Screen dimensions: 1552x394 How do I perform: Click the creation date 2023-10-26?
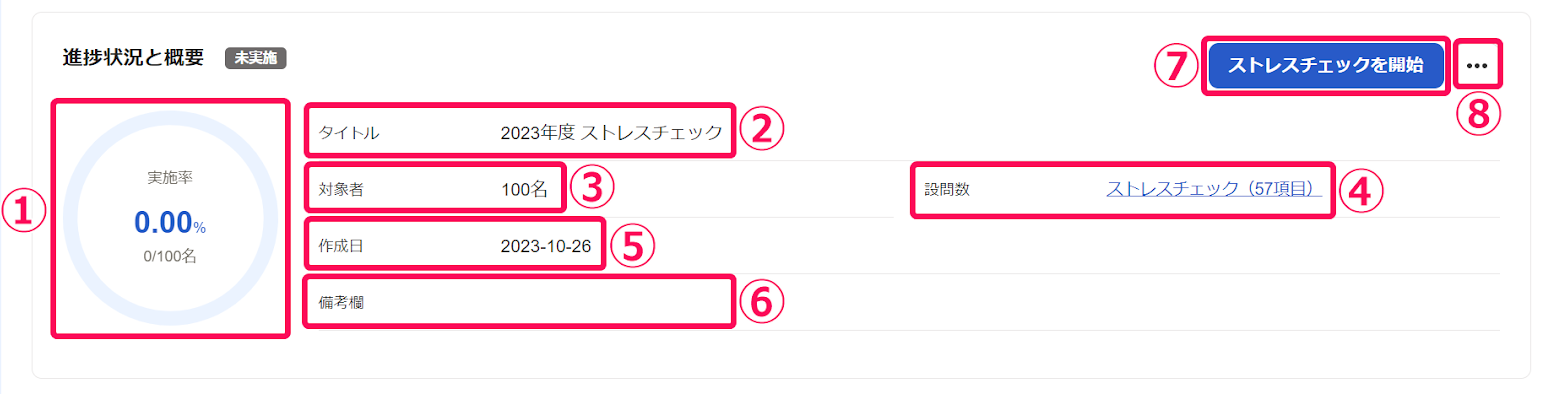coord(546,245)
